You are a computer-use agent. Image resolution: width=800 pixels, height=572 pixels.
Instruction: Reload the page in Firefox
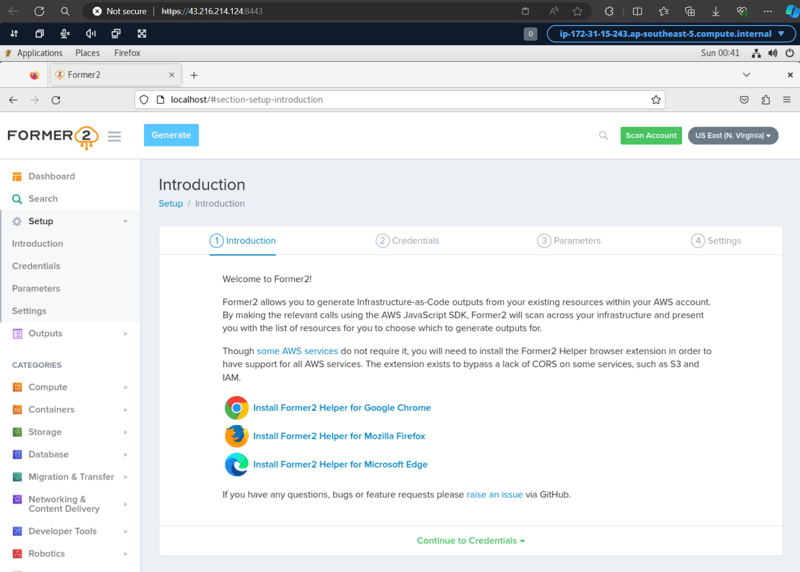click(x=56, y=100)
